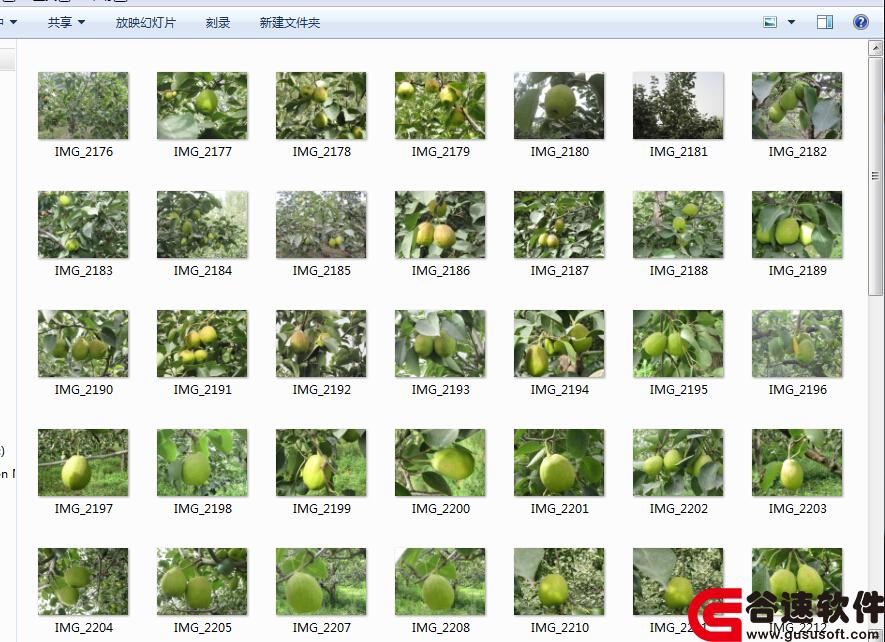Click the file name text IMG_2190
The image size is (885, 642).
pyautogui.click(x=84, y=390)
